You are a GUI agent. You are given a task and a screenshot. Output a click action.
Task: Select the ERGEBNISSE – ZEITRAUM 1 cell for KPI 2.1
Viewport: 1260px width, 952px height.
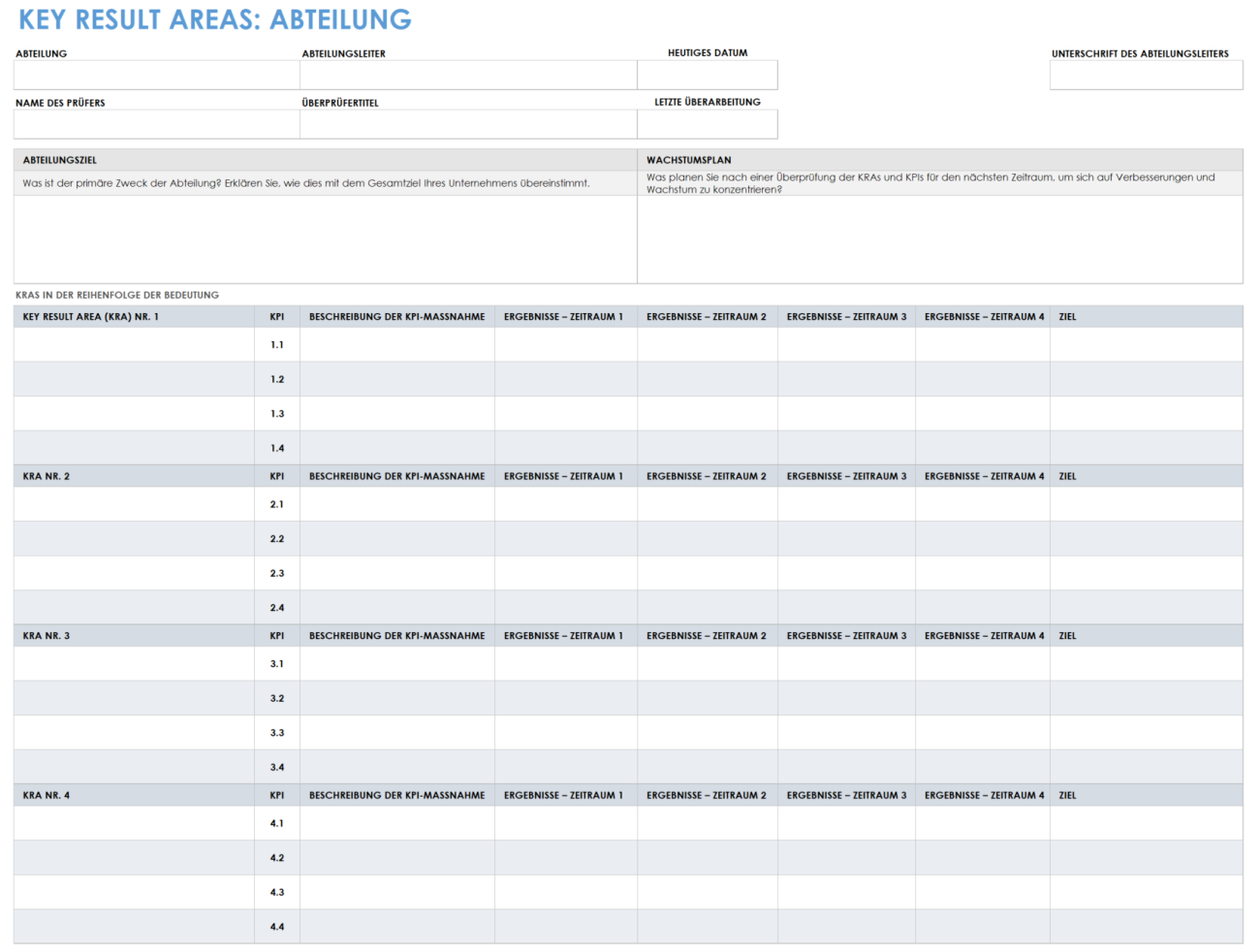click(x=565, y=504)
